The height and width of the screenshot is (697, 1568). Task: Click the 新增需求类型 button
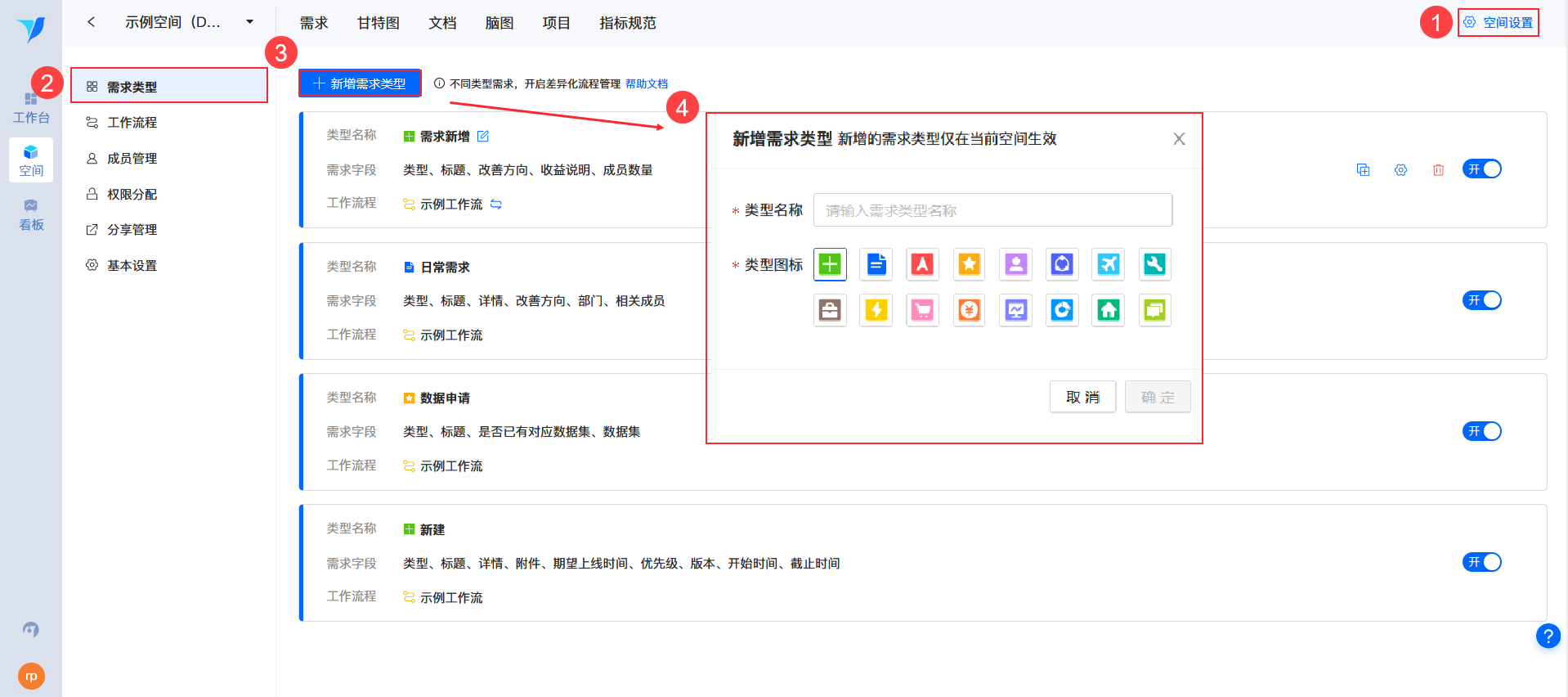360,83
